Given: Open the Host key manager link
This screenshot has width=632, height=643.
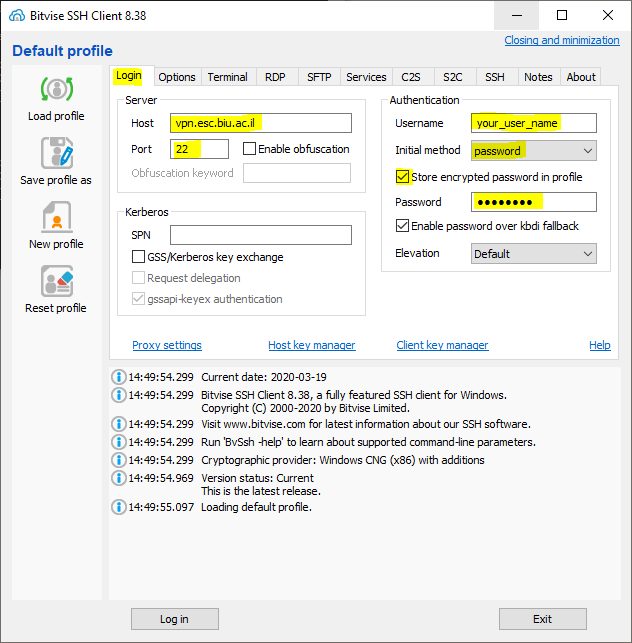Looking at the screenshot, I should 312,345.
